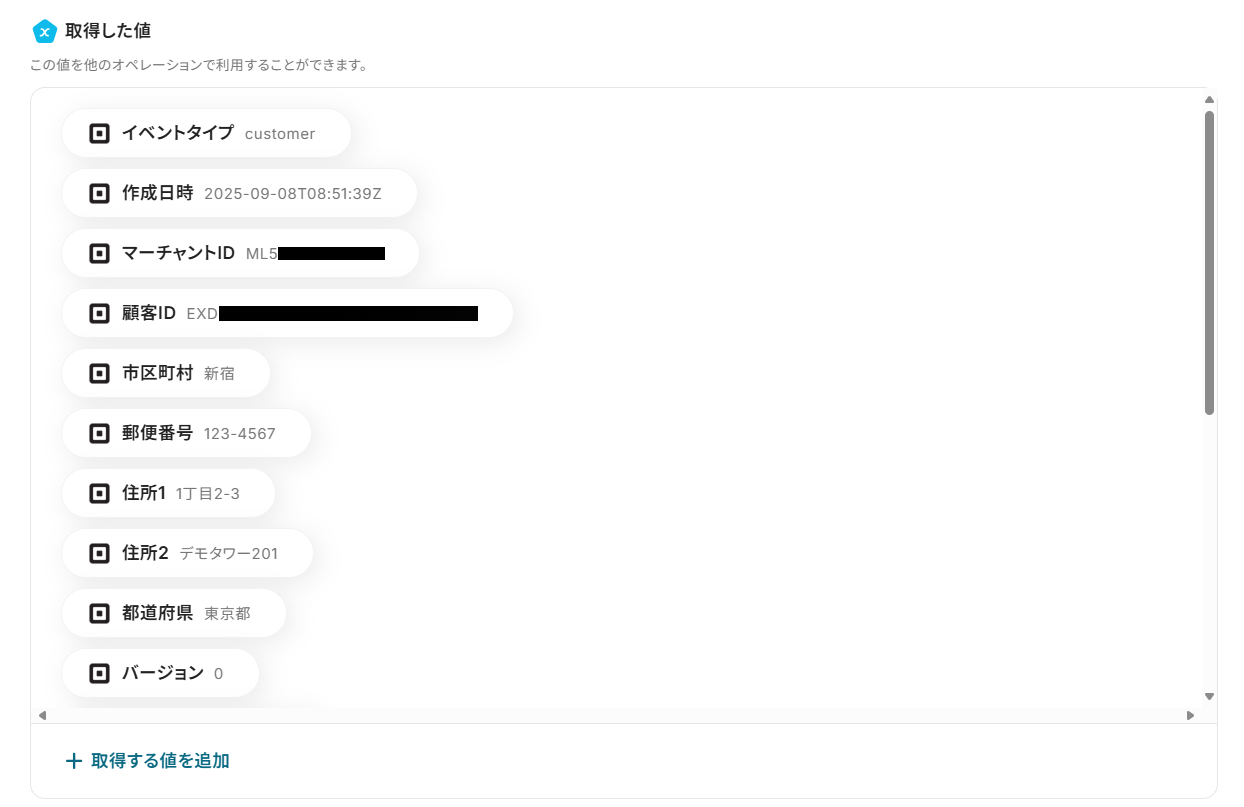Click the Square icon beside イベントタイプ
Screen dimensions: 1244x807
[99, 133]
